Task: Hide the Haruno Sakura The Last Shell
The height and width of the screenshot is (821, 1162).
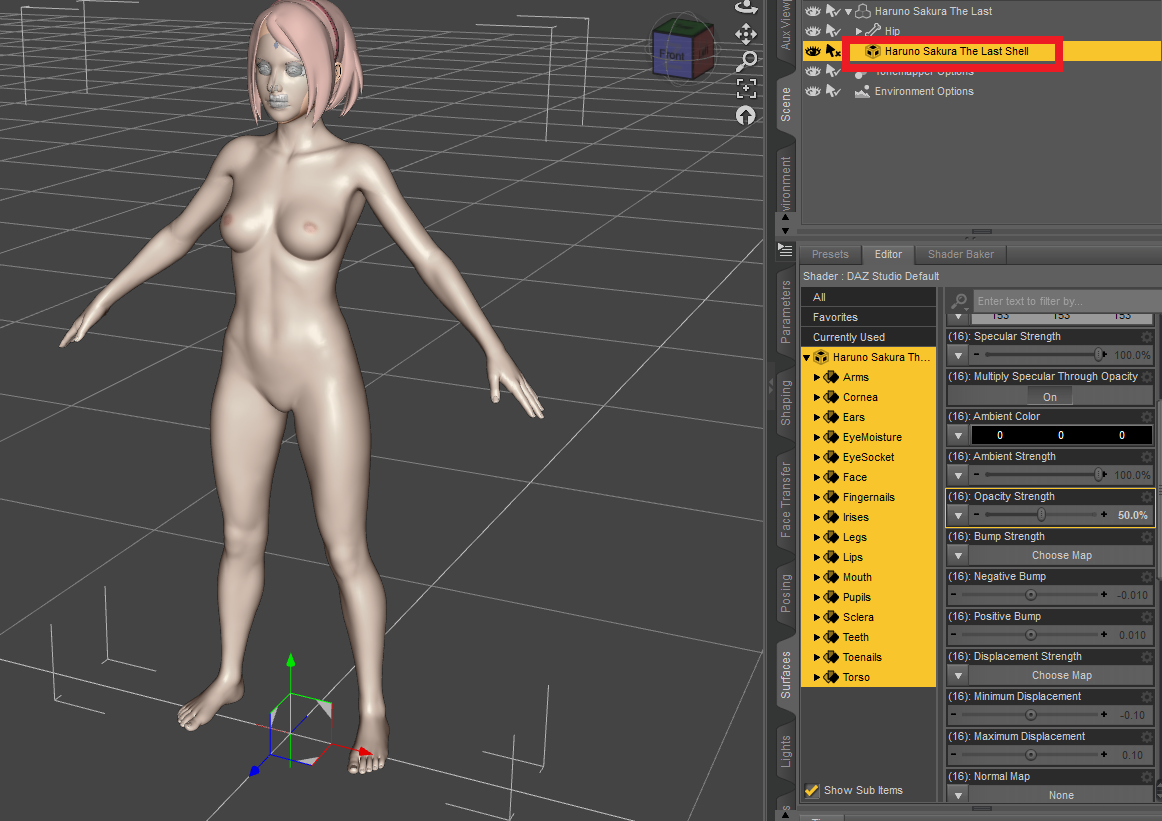Action: tap(813, 51)
